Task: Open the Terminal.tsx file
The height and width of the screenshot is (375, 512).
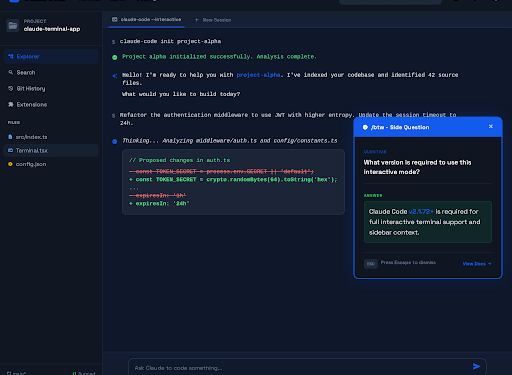Action: pyautogui.click(x=51, y=150)
